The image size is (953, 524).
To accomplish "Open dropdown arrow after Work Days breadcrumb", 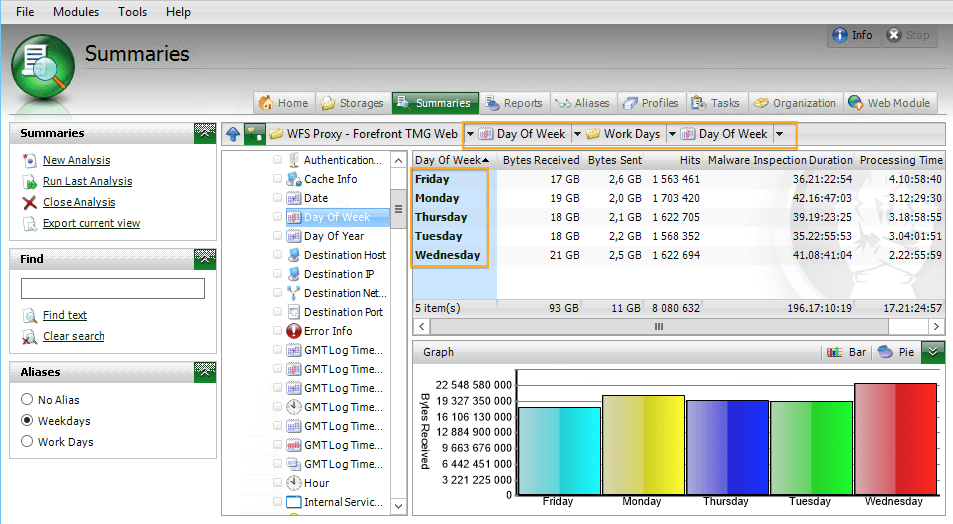I will coord(672,134).
